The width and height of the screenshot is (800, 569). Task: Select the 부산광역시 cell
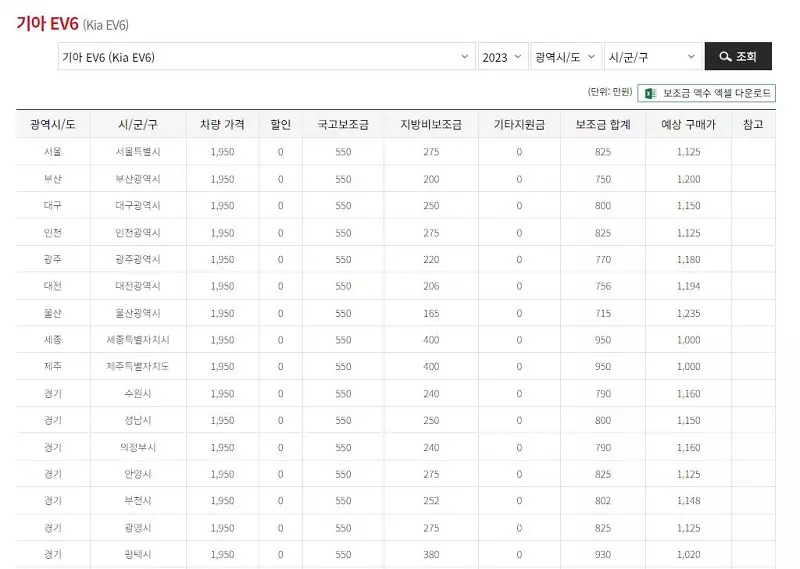[x=138, y=179]
